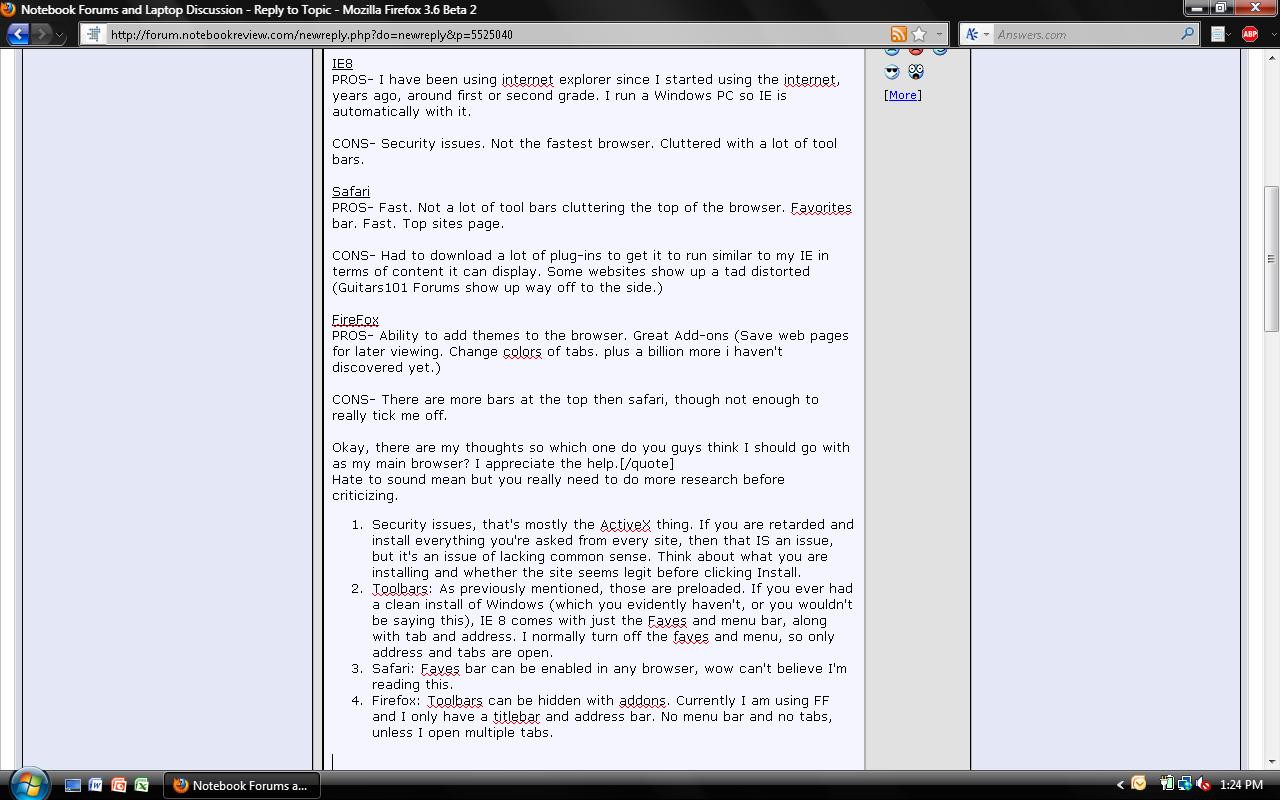Click the muted volume tray icon
The image size is (1280, 800).
(x=1203, y=785)
